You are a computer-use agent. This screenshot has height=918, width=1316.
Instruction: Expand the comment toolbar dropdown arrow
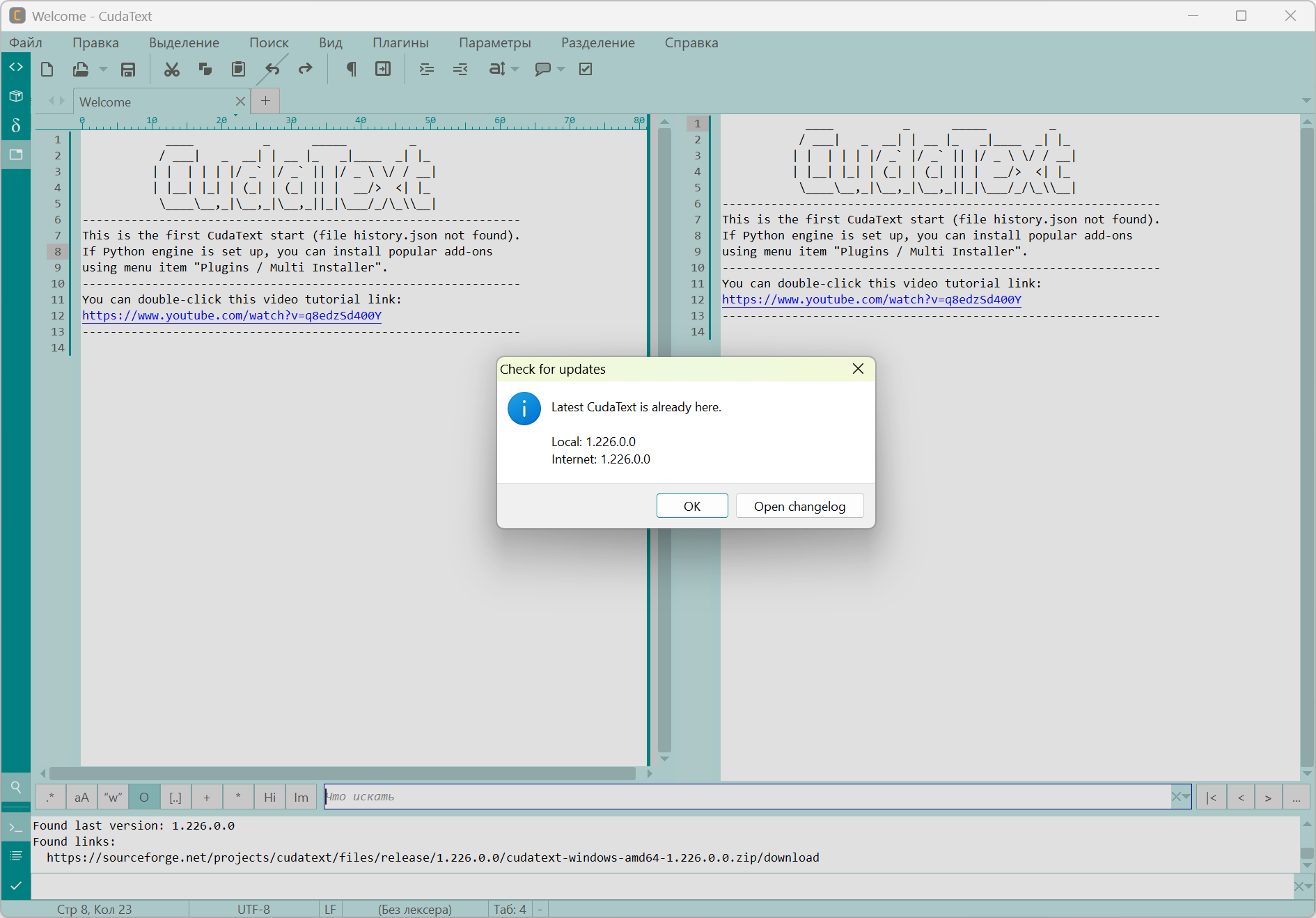(561, 70)
